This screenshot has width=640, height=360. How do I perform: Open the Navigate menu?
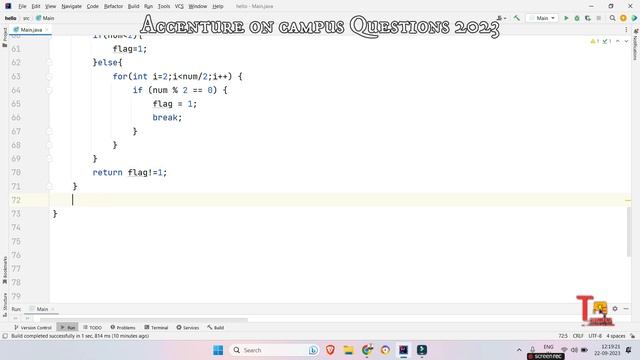(x=71, y=6)
